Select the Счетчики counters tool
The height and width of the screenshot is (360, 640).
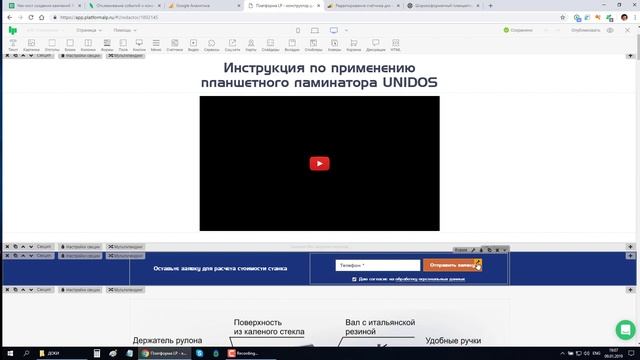(x=175, y=45)
